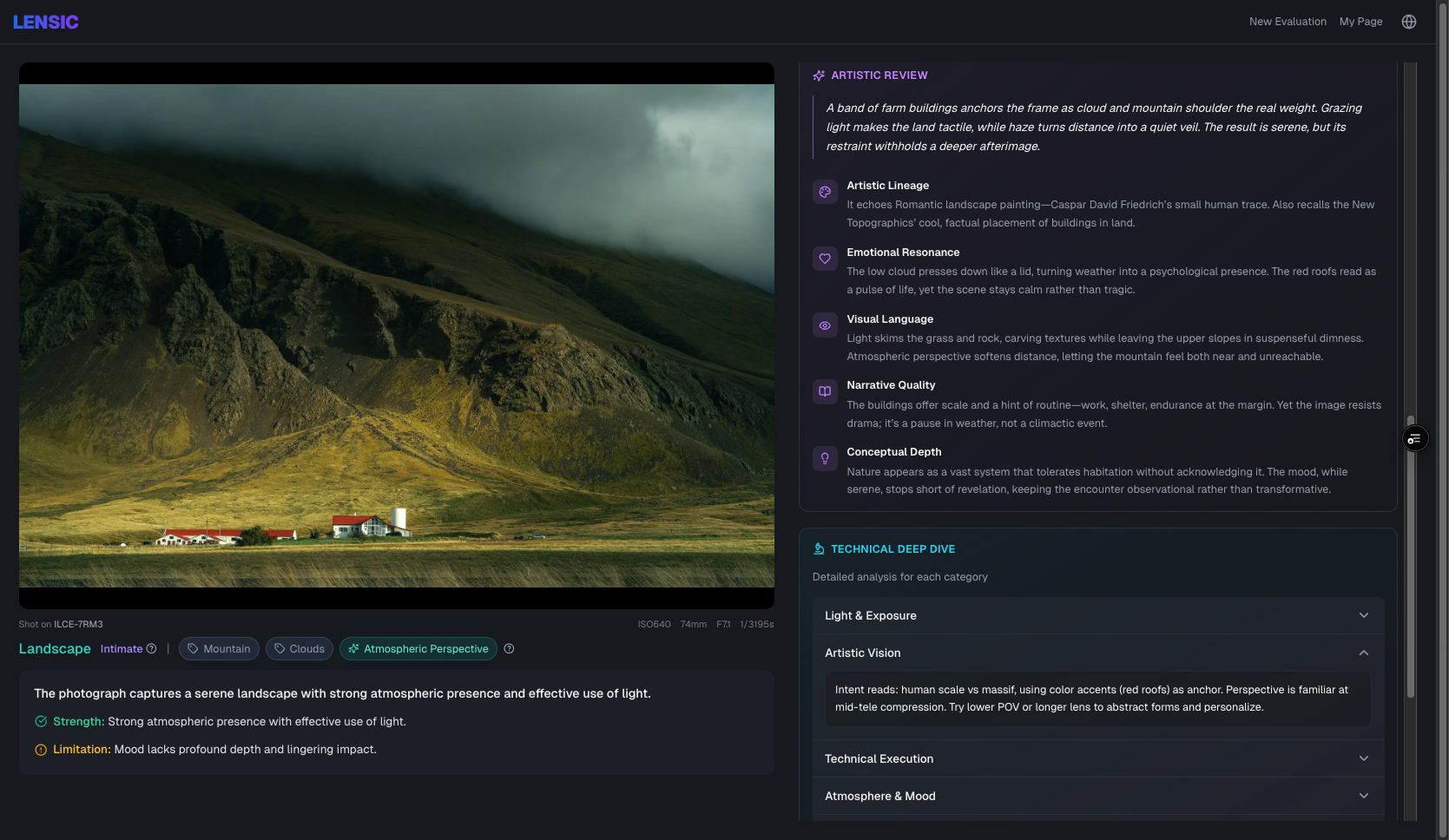Click the Visual Language eye icon
1449x840 pixels.
pyautogui.click(x=825, y=325)
